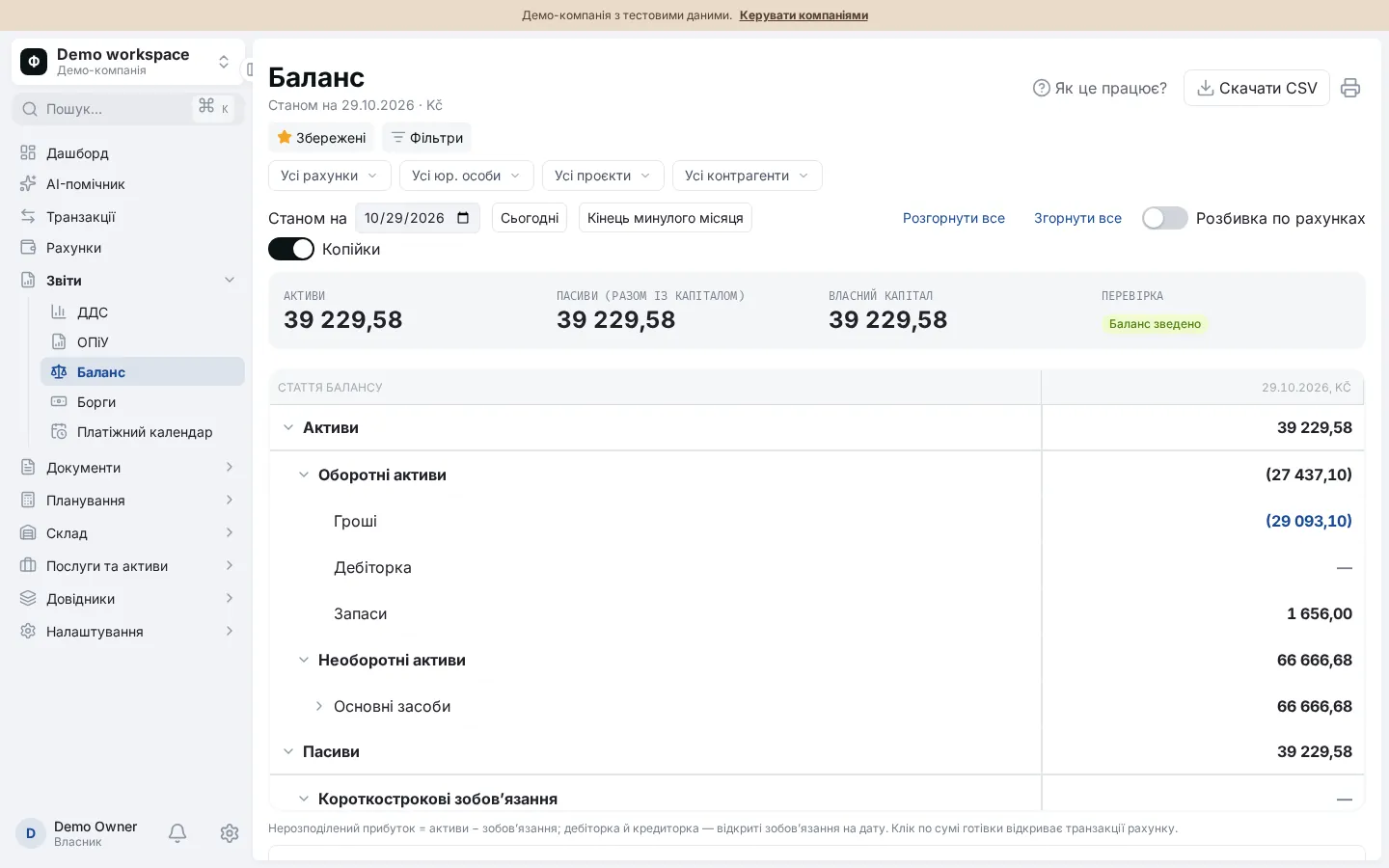
Task: Click the Борги banknote icon
Action: click(59, 402)
